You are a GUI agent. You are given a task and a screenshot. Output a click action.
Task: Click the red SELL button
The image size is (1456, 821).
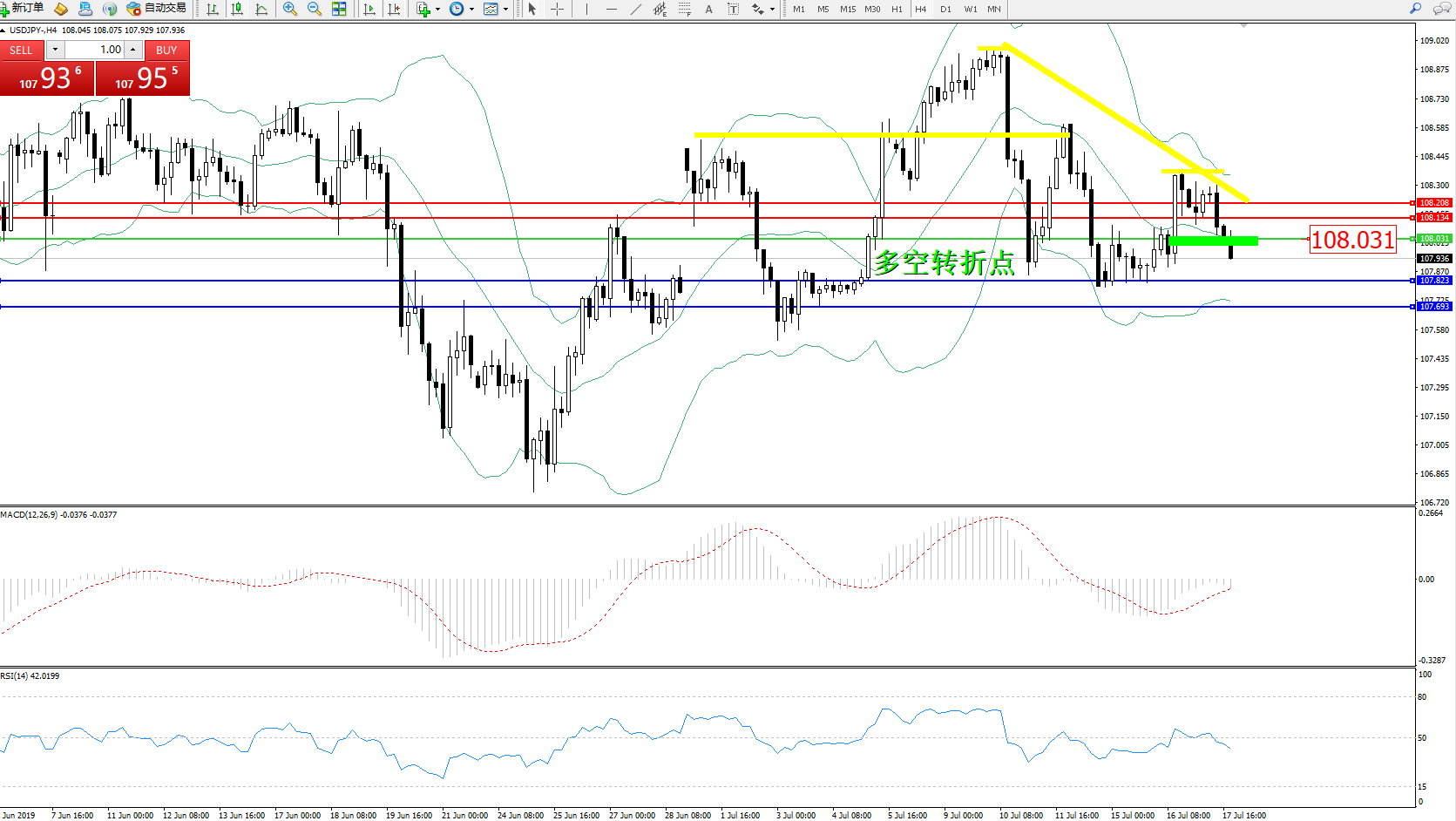pyautogui.click(x=21, y=50)
